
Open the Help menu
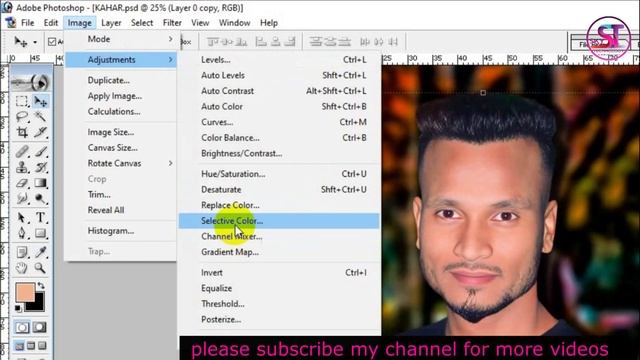coord(269,23)
